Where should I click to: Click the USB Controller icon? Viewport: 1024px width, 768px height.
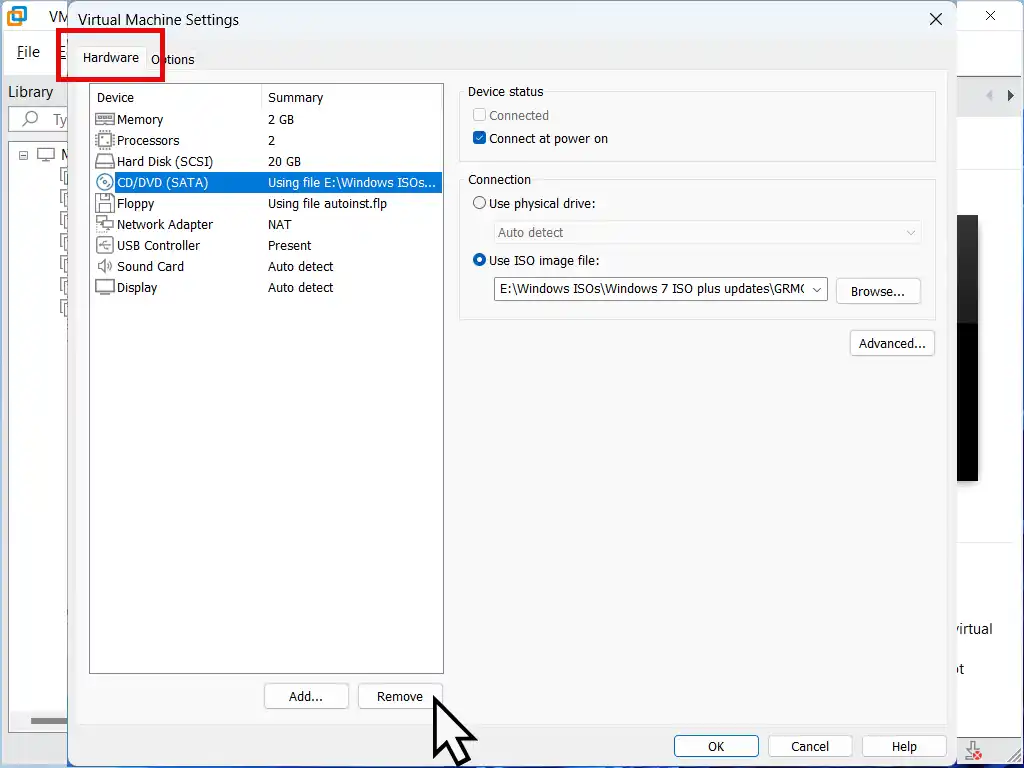[x=104, y=246]
